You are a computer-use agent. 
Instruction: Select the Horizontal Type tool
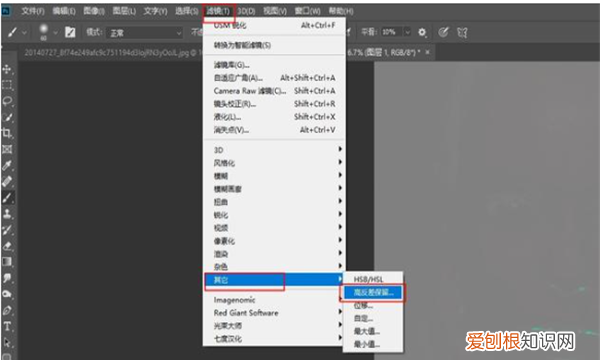pyautogui.click(x=7, y=326)
